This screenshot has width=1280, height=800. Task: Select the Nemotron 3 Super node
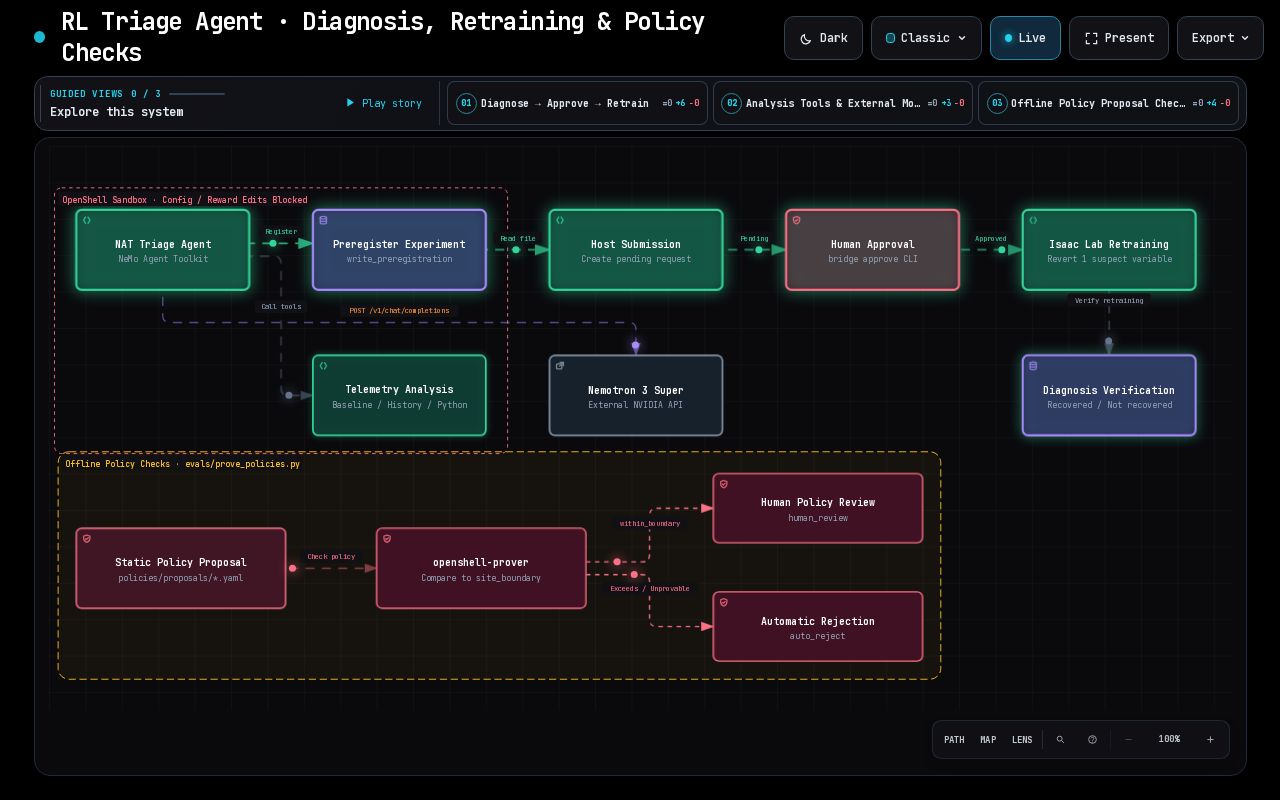(x=636, y=395)
